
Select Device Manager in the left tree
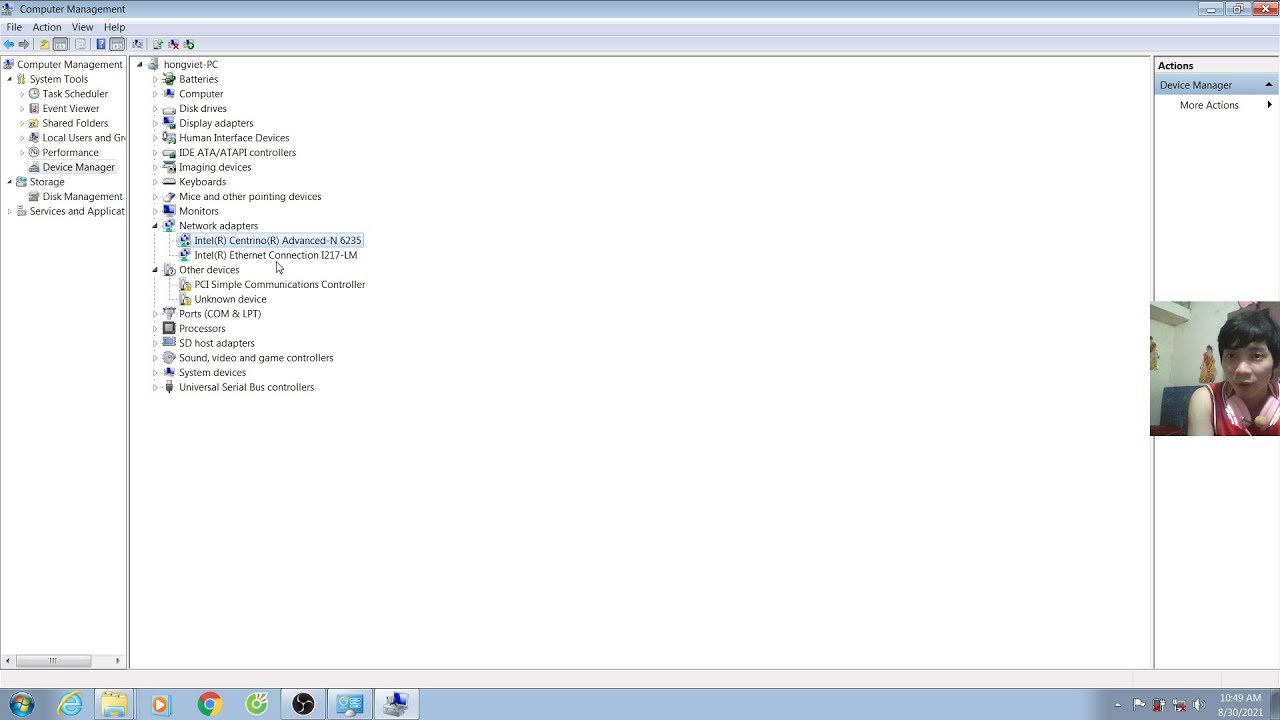pos(78,167)
